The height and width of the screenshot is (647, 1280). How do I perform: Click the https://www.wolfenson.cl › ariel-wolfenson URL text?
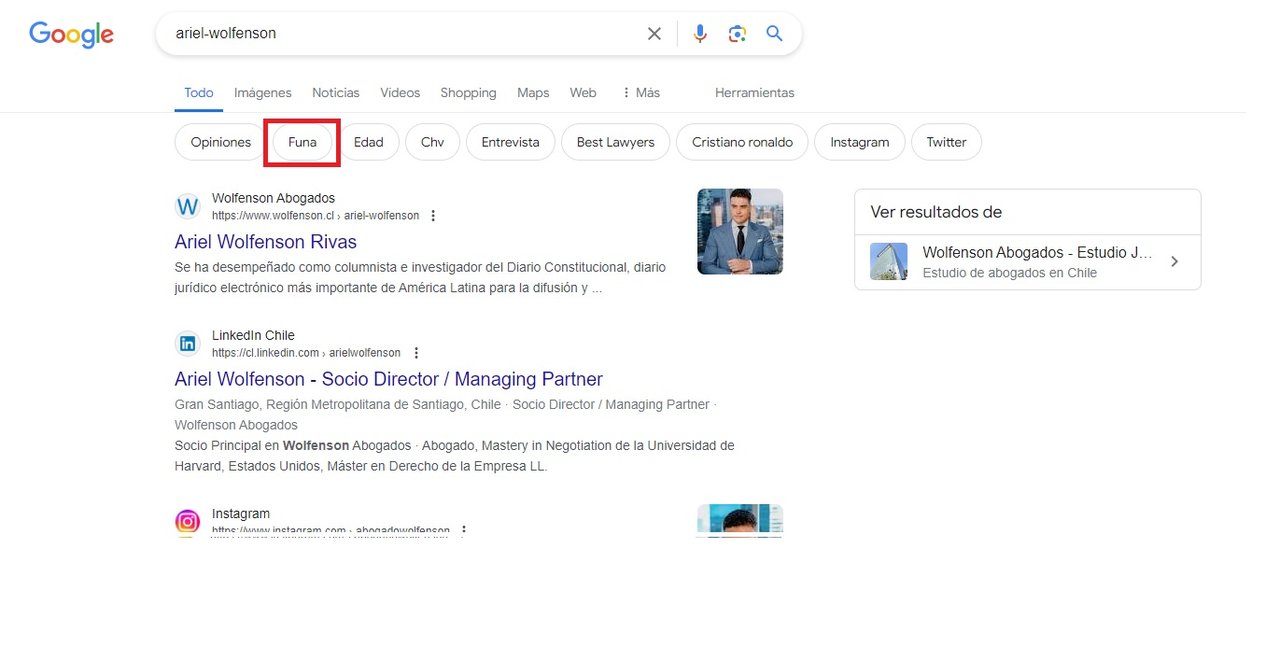(x=316, y=216)
